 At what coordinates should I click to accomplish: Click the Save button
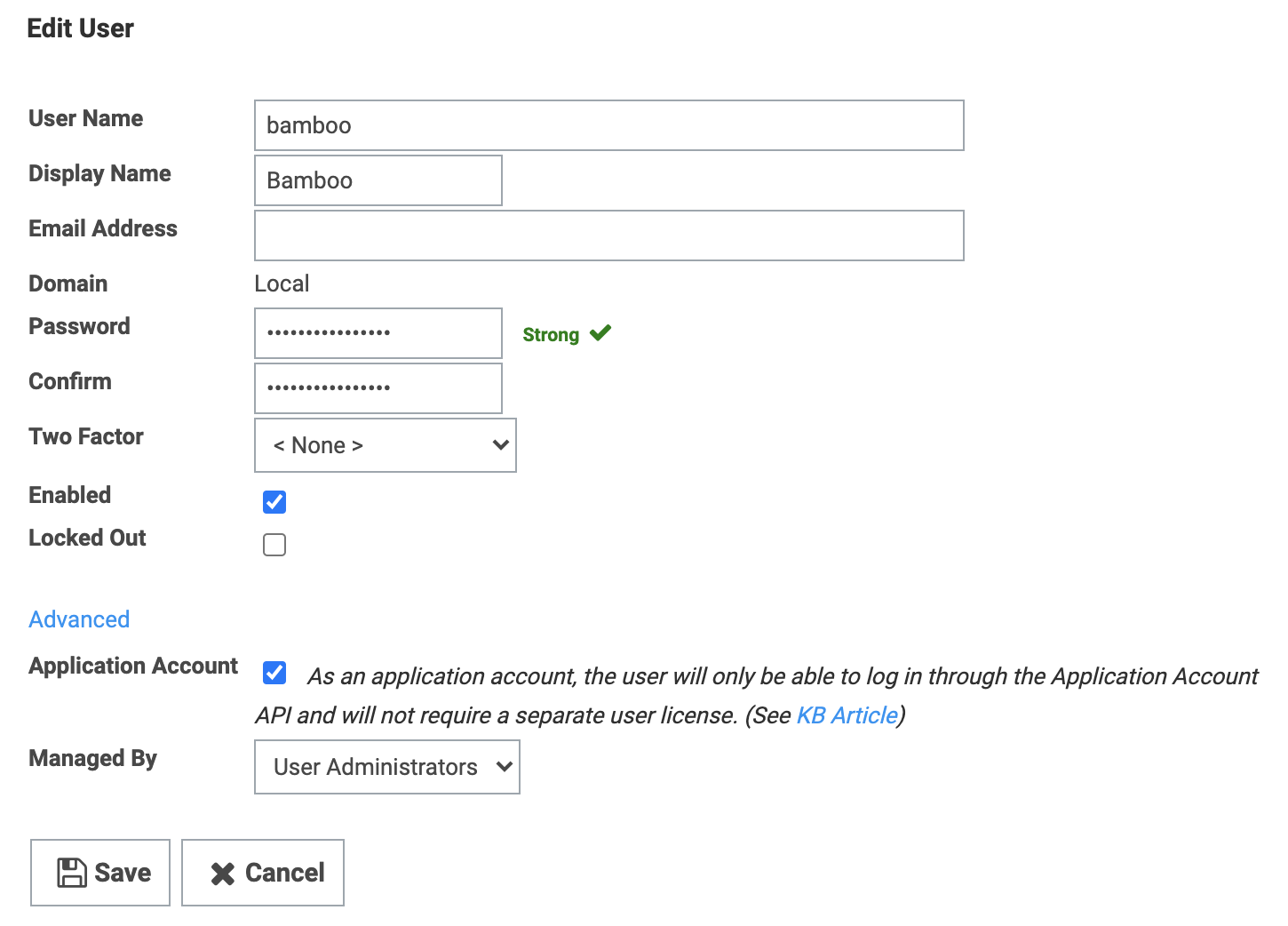coord(100,873)
